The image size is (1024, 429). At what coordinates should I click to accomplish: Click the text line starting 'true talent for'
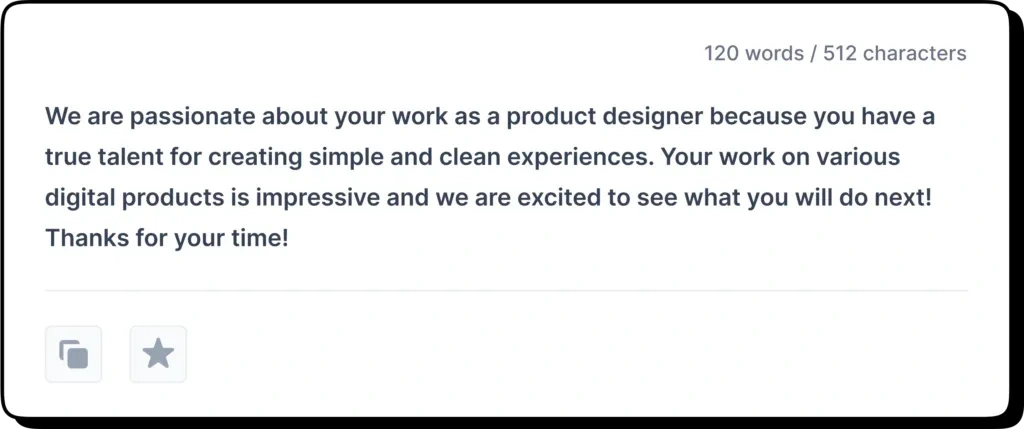coord(473,157)
